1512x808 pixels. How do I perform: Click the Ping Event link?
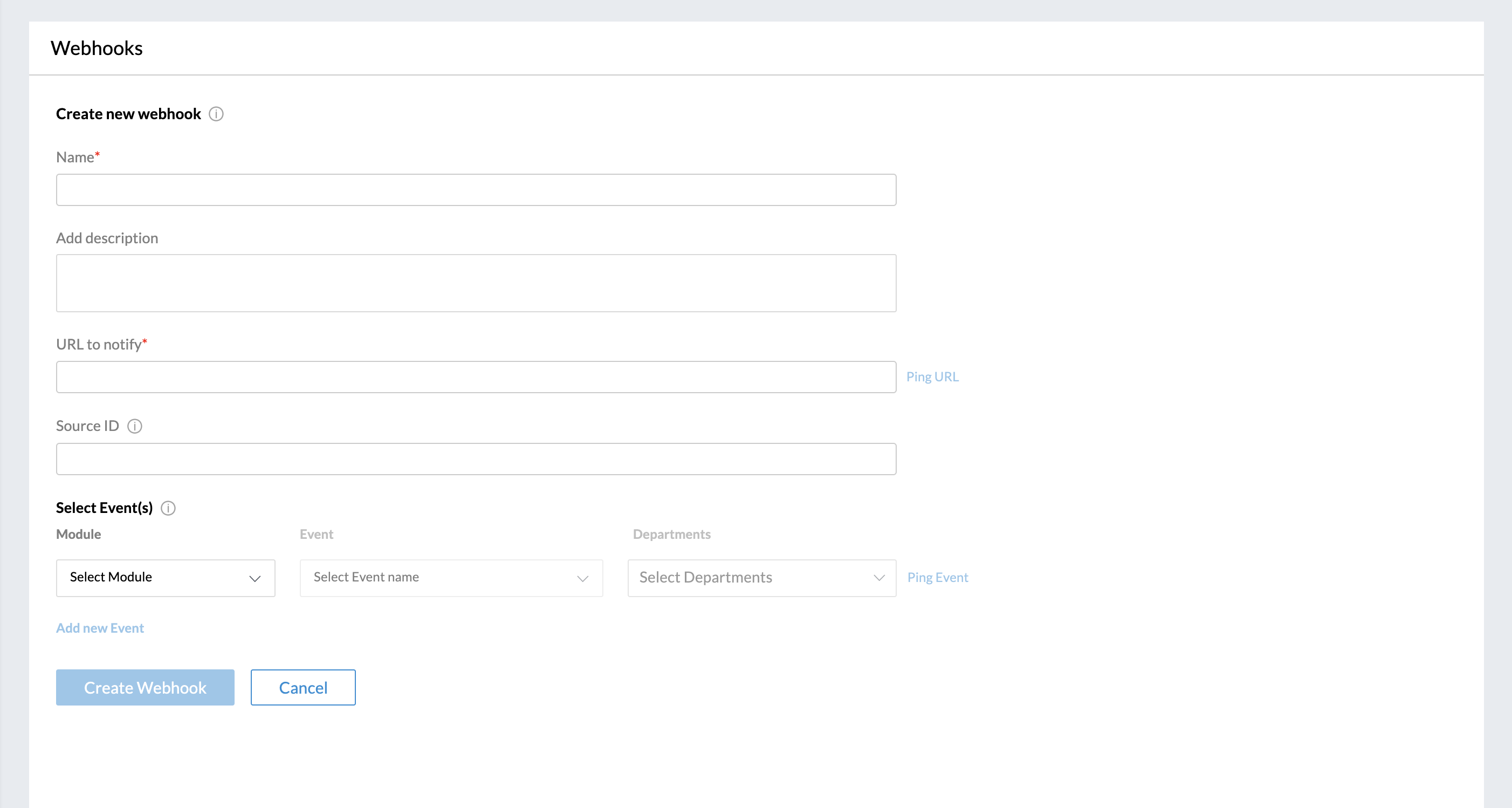(x=937, y=578)
